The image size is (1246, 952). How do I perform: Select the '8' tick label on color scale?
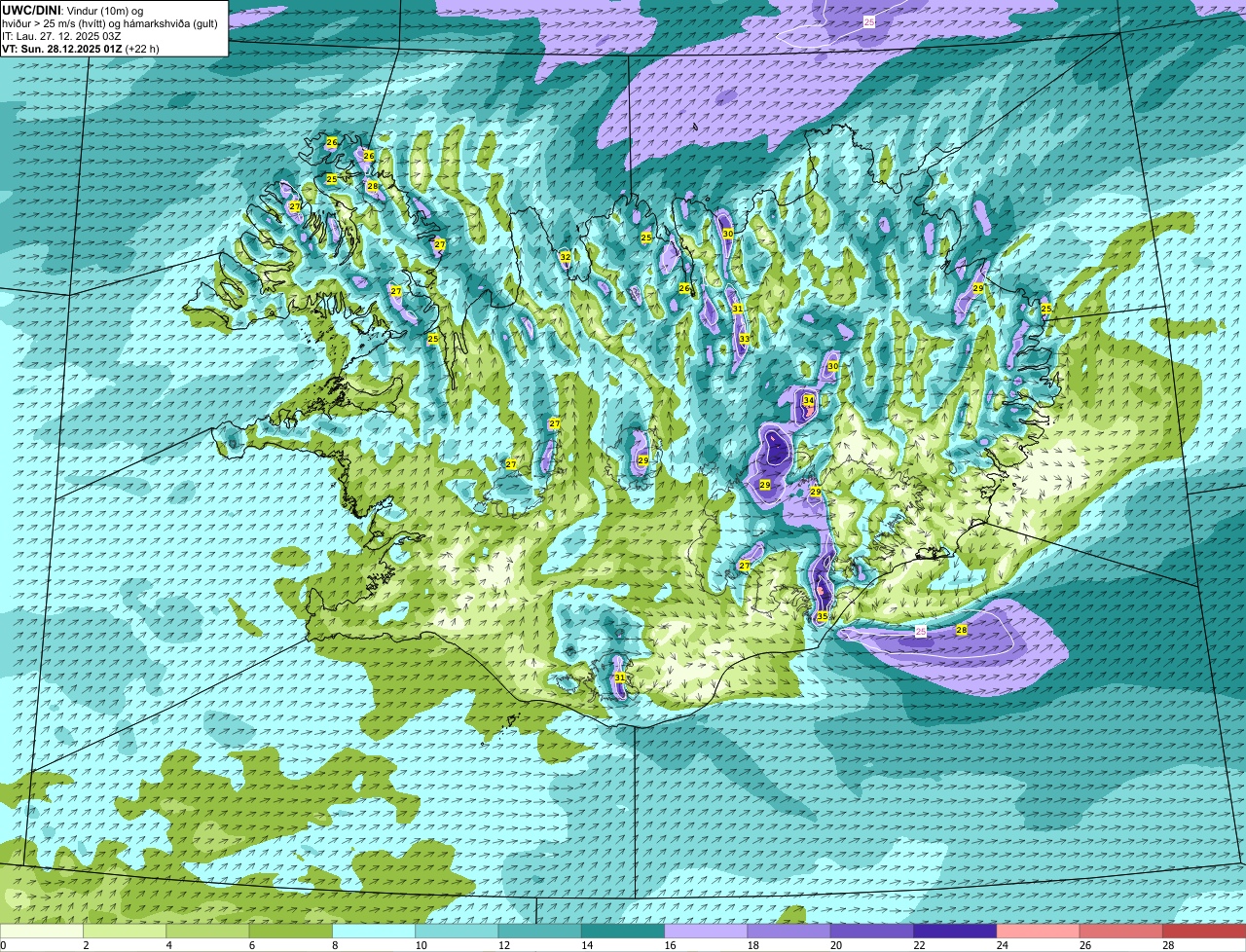(x=334, y=944)
